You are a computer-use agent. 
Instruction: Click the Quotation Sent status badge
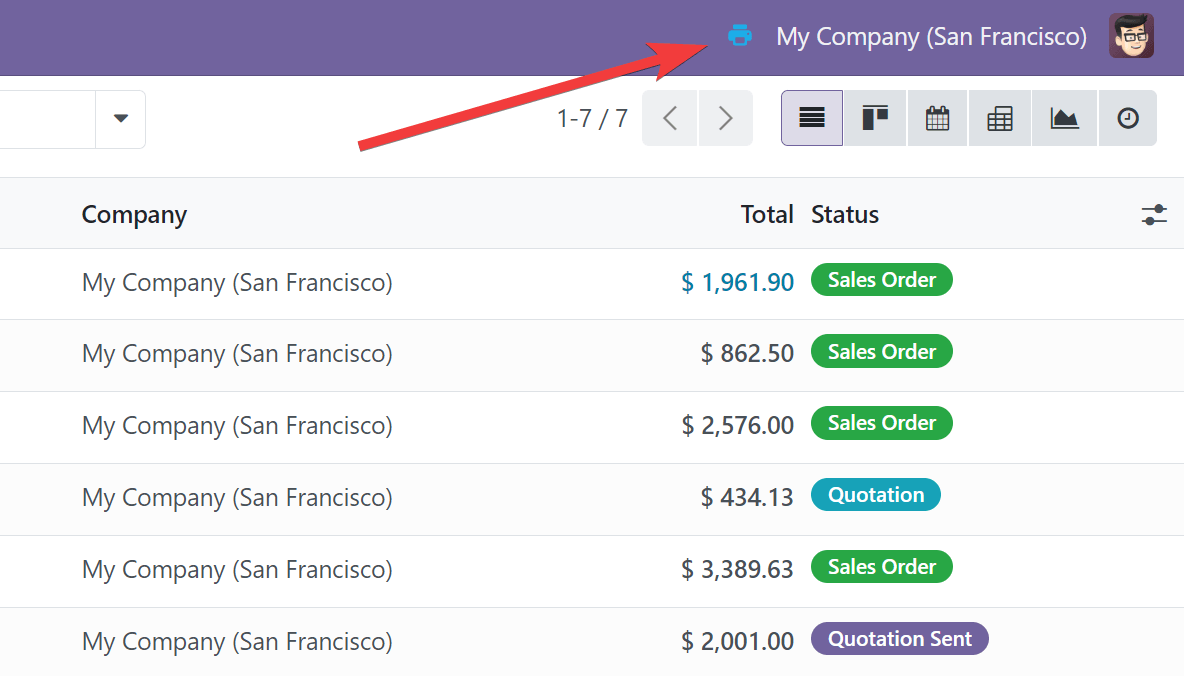[x=899, y=639]
